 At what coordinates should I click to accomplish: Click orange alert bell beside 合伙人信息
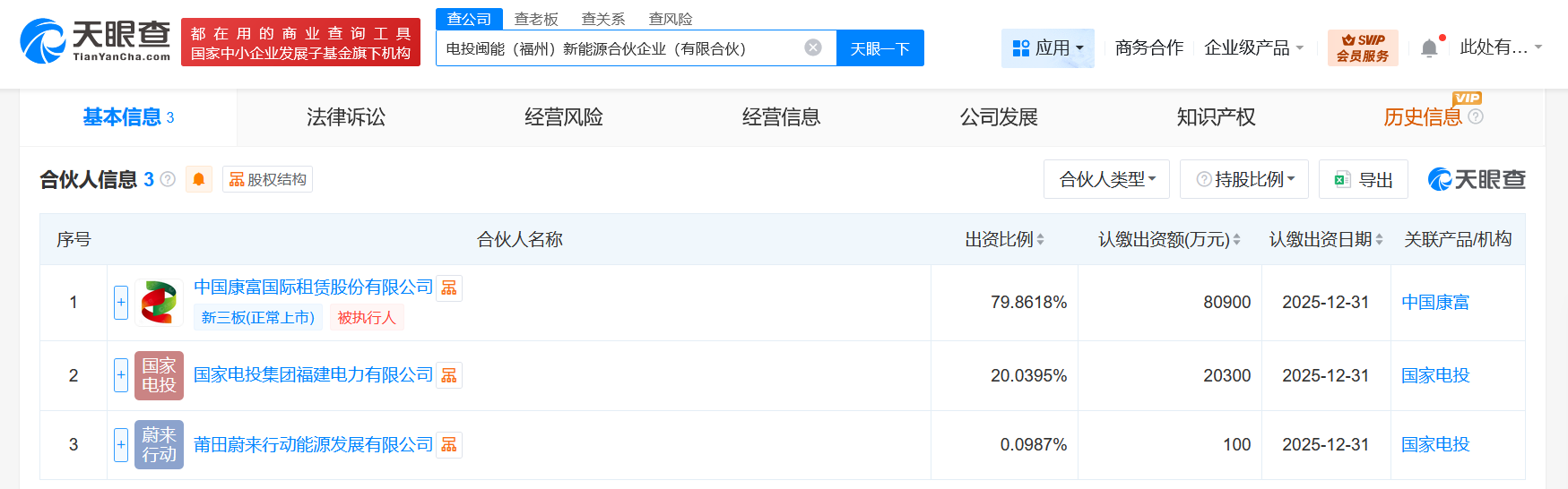click(199, 179)
